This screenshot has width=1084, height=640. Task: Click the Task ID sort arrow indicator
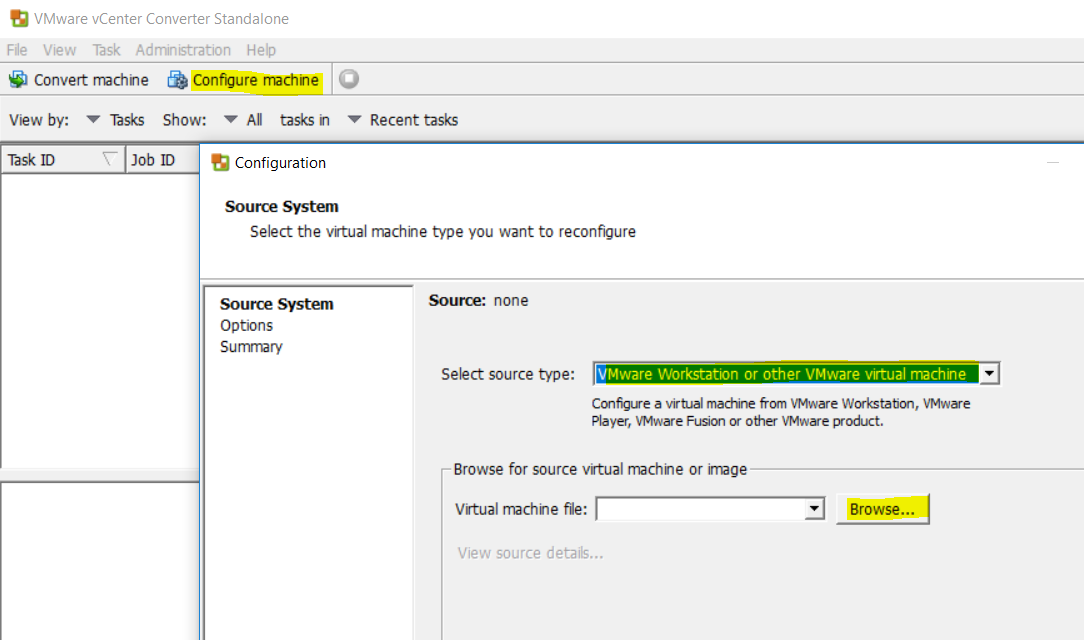tap(109, 160)
